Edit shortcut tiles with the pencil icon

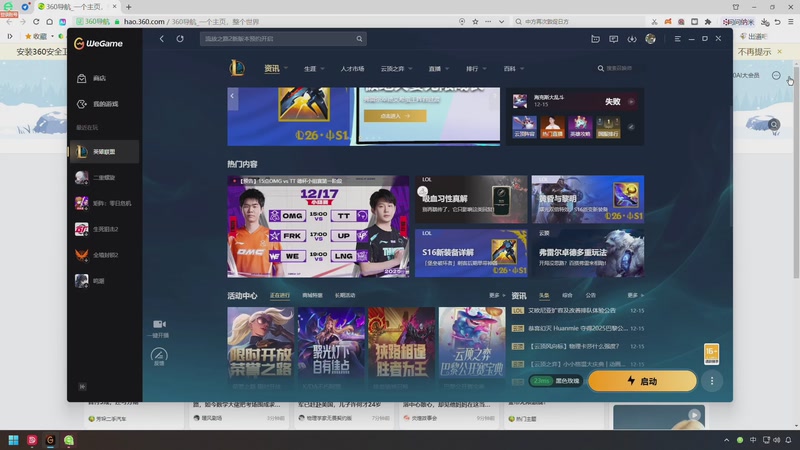tap(631, 127)
